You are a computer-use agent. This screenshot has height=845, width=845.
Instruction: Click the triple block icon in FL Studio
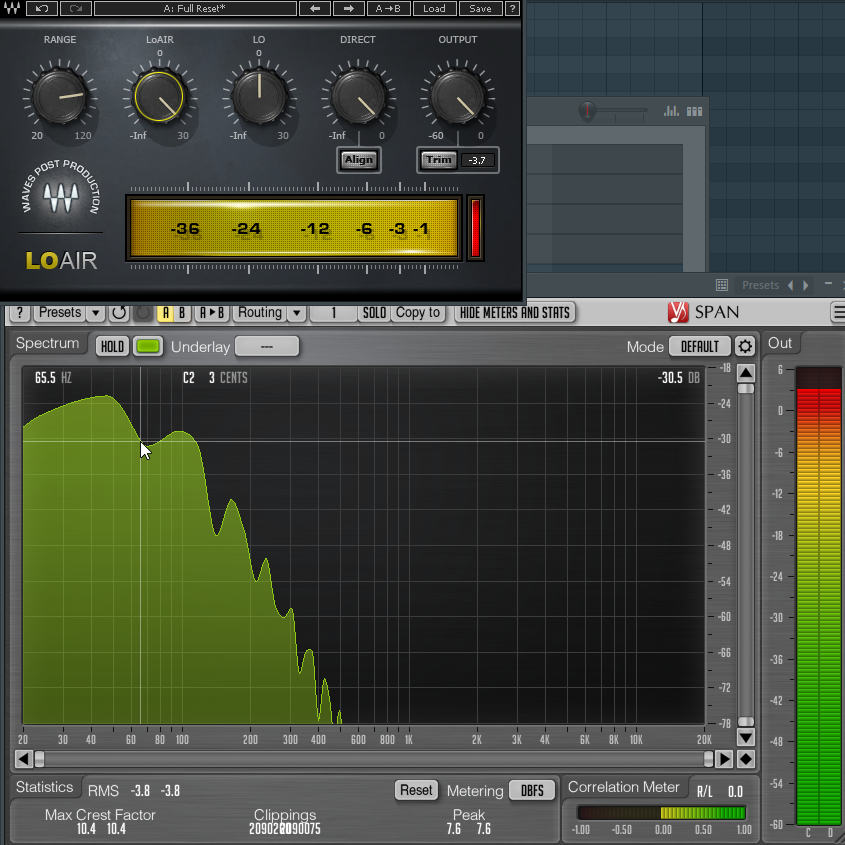(x=694, y=111)
